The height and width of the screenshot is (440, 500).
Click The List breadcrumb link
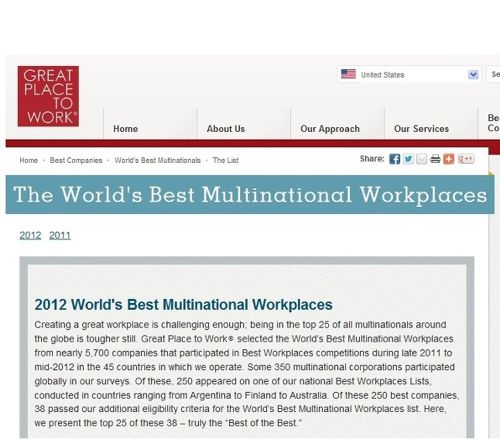[x=226, y=160]
